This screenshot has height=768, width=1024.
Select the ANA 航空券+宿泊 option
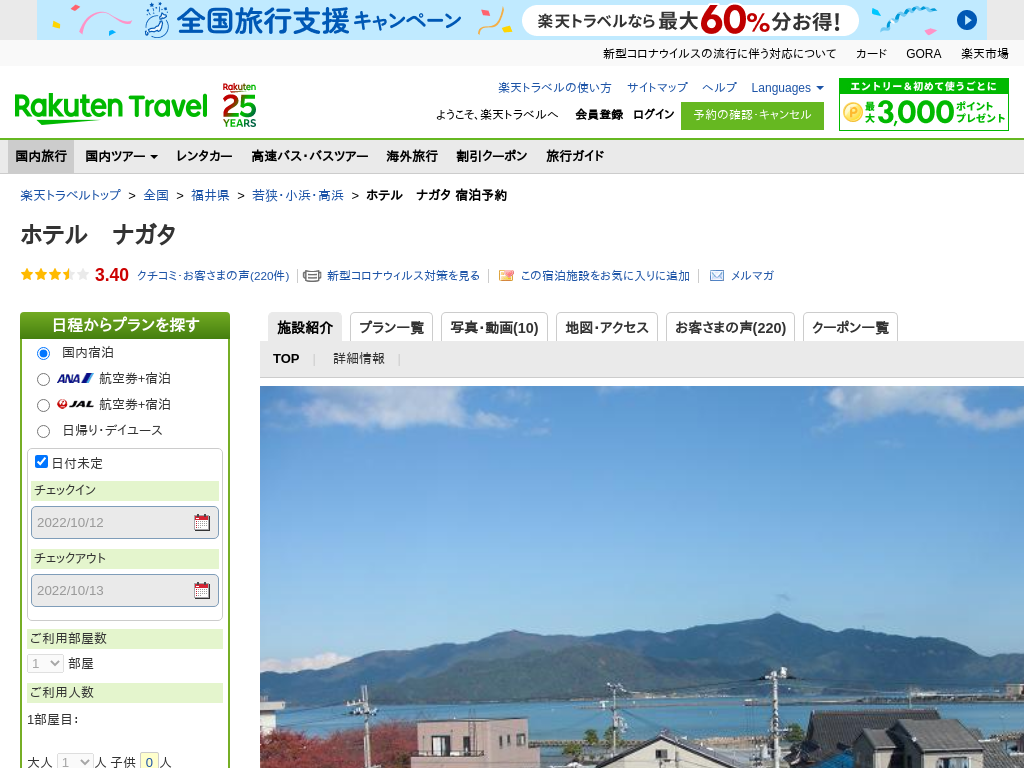coord(43,379)
